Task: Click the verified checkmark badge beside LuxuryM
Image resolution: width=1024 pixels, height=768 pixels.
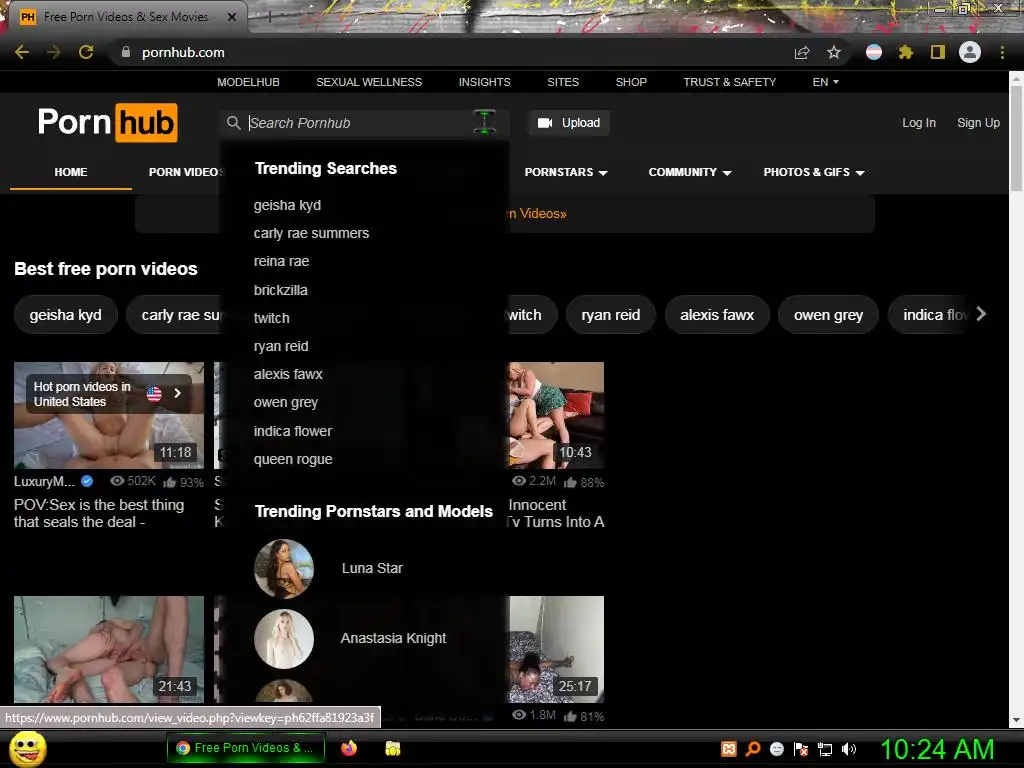Action: [87, 481]
